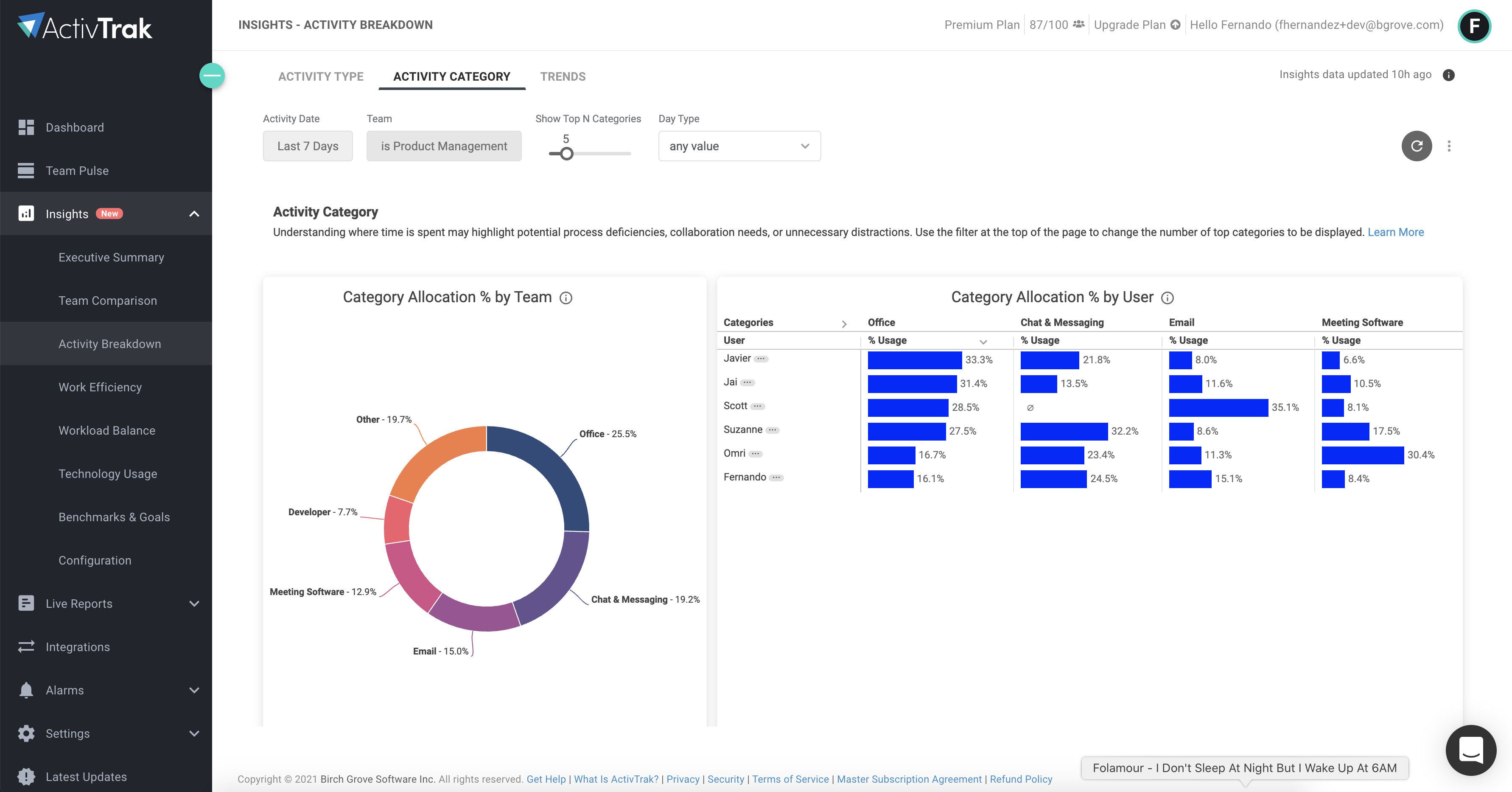
Task: Open the Master Subscription Agreement link
Action: tap(909, 779)
